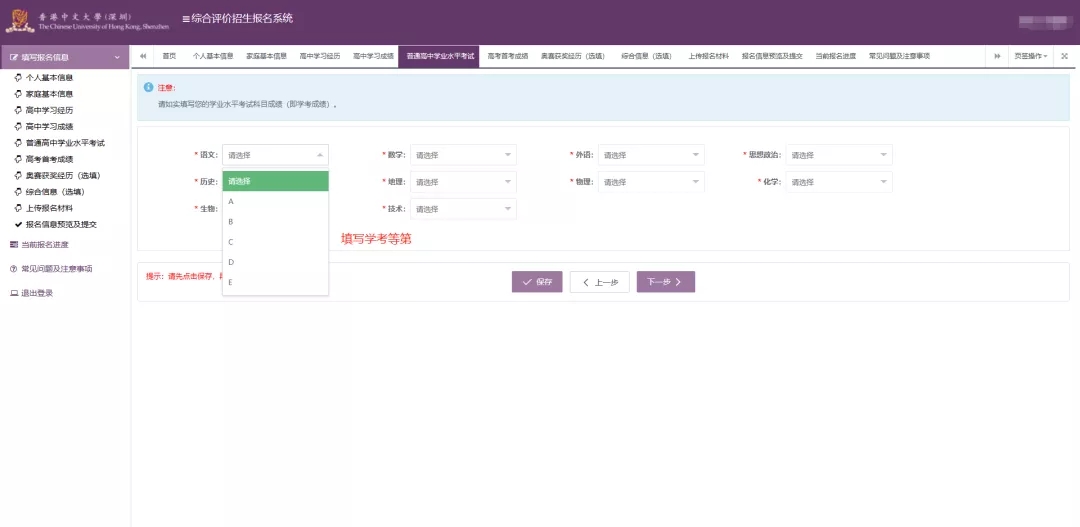The width and height of the screenshot is (1080, 527).
Task: Click the tab scroll-right double arrow icon
Action: pyautogui.click(x=997, y=56)
